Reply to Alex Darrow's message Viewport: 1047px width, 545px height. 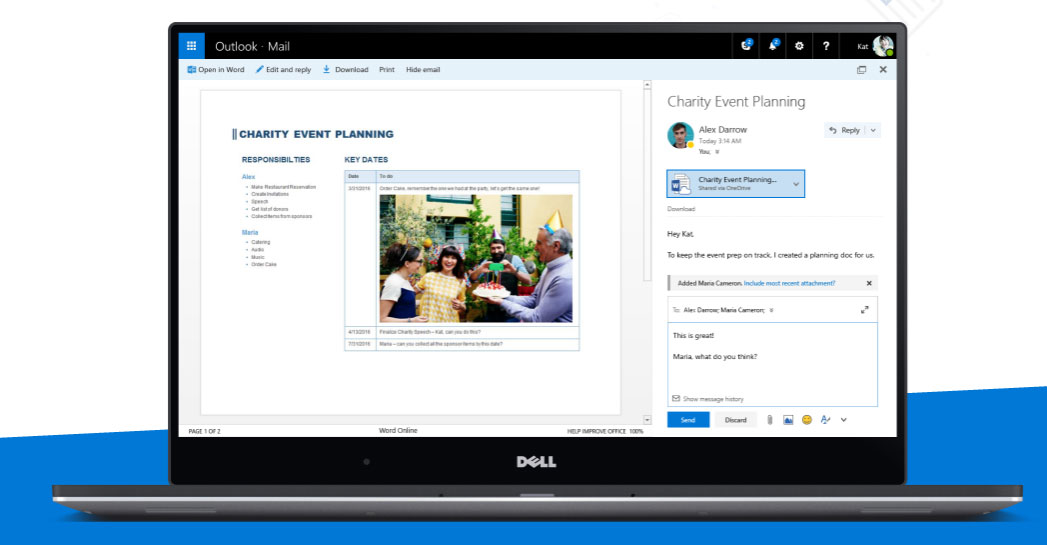pos(845,130)
